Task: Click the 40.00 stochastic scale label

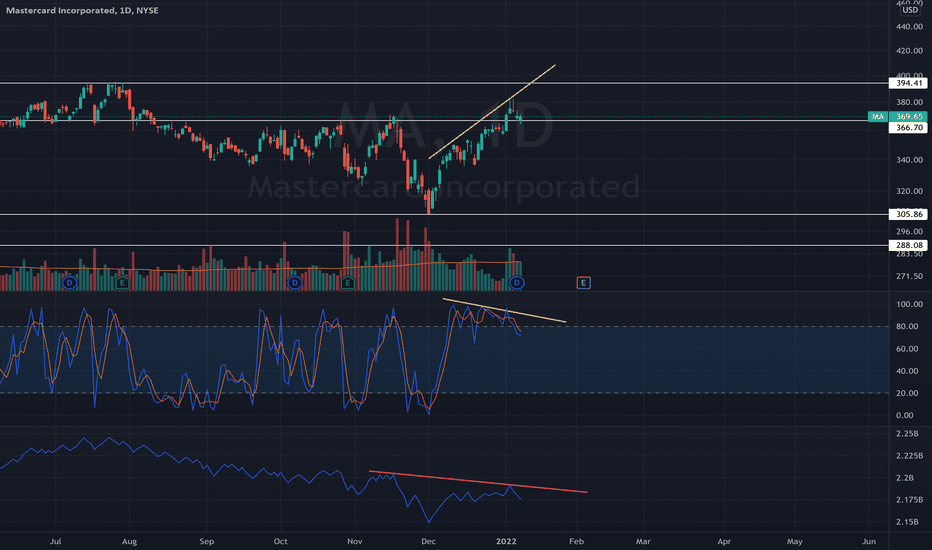Action: click(907, 371)
